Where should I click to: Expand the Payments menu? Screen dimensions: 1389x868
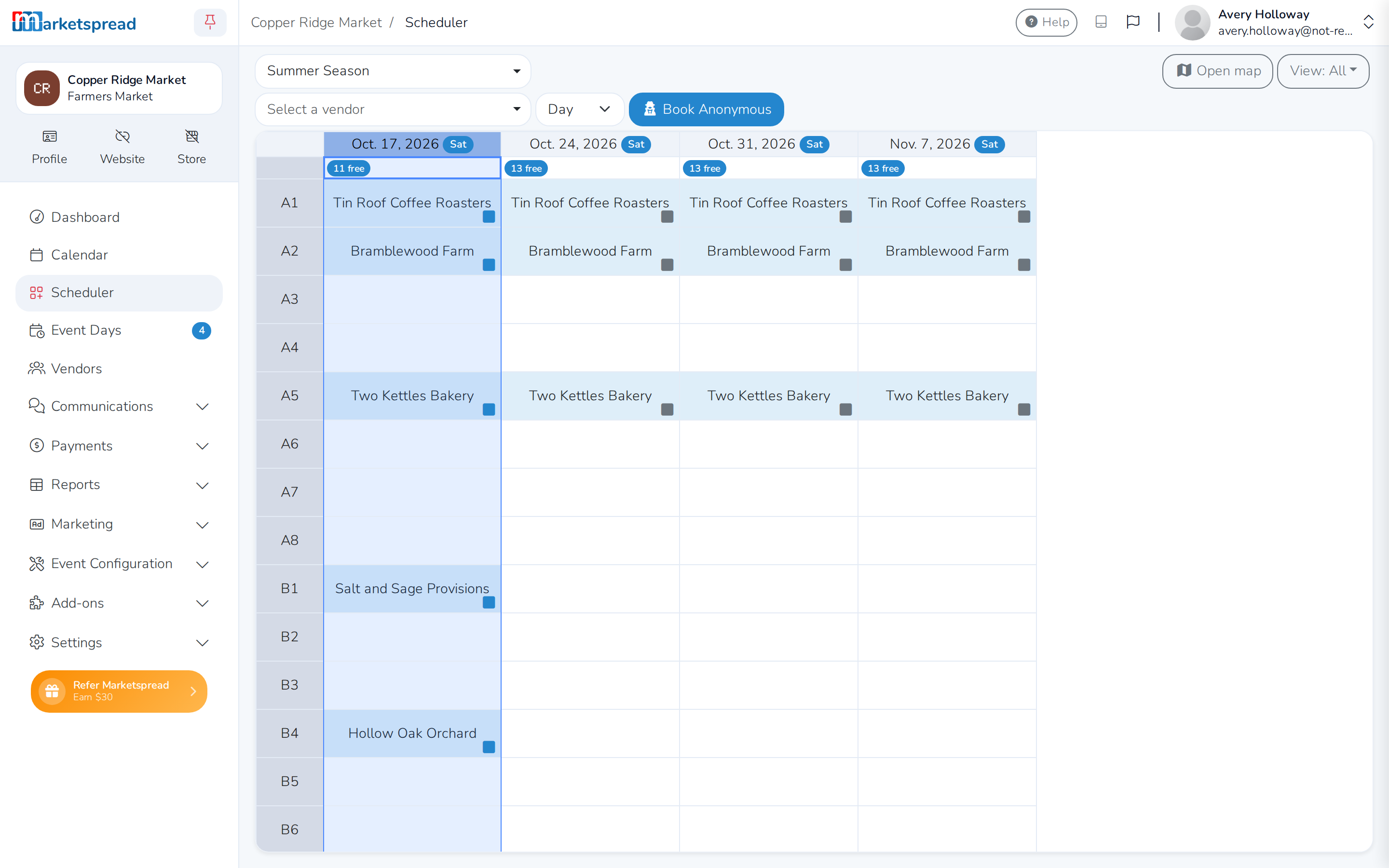119,446
